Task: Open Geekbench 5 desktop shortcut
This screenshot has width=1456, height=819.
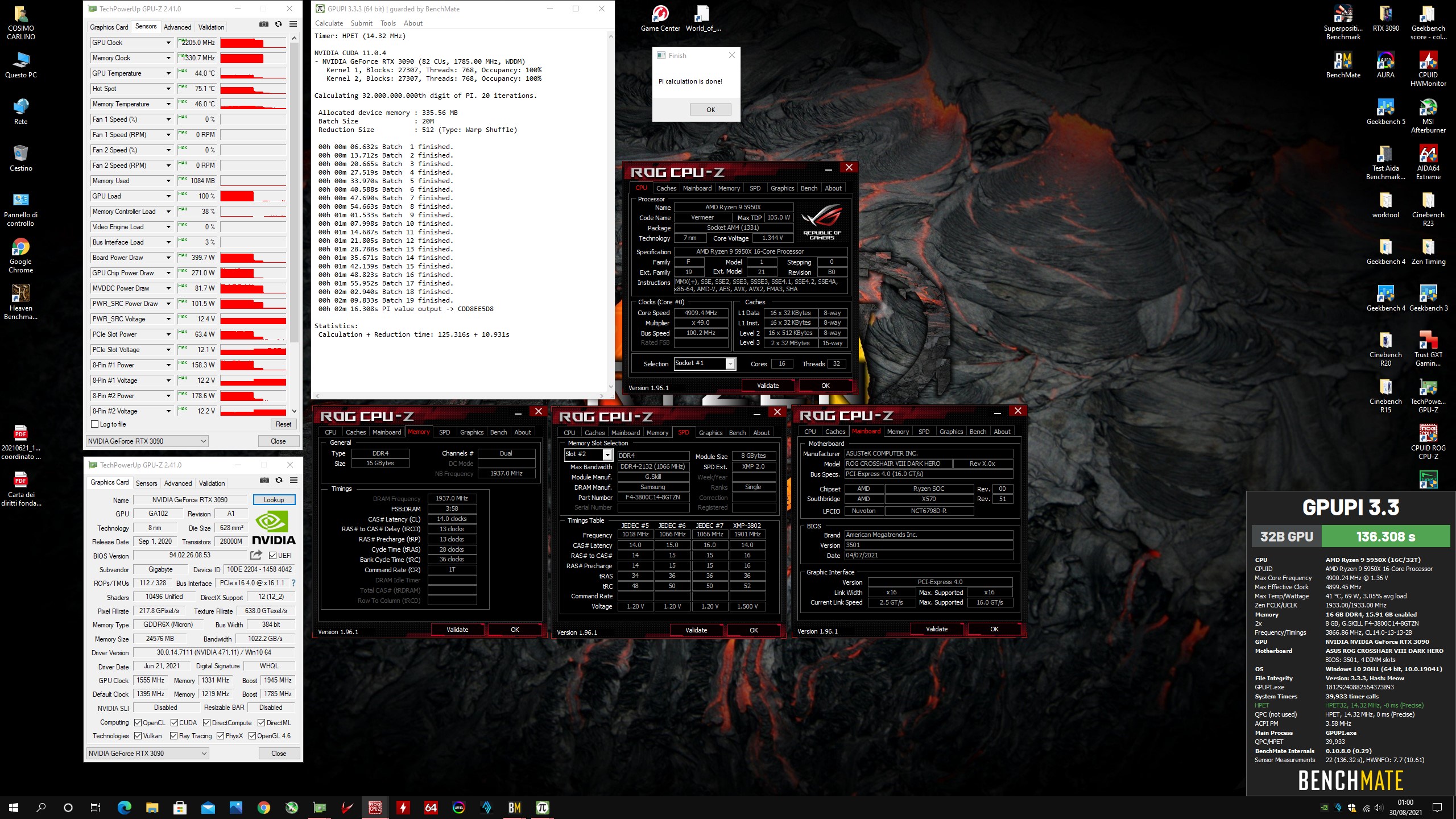Action: tap(1385, 111)
